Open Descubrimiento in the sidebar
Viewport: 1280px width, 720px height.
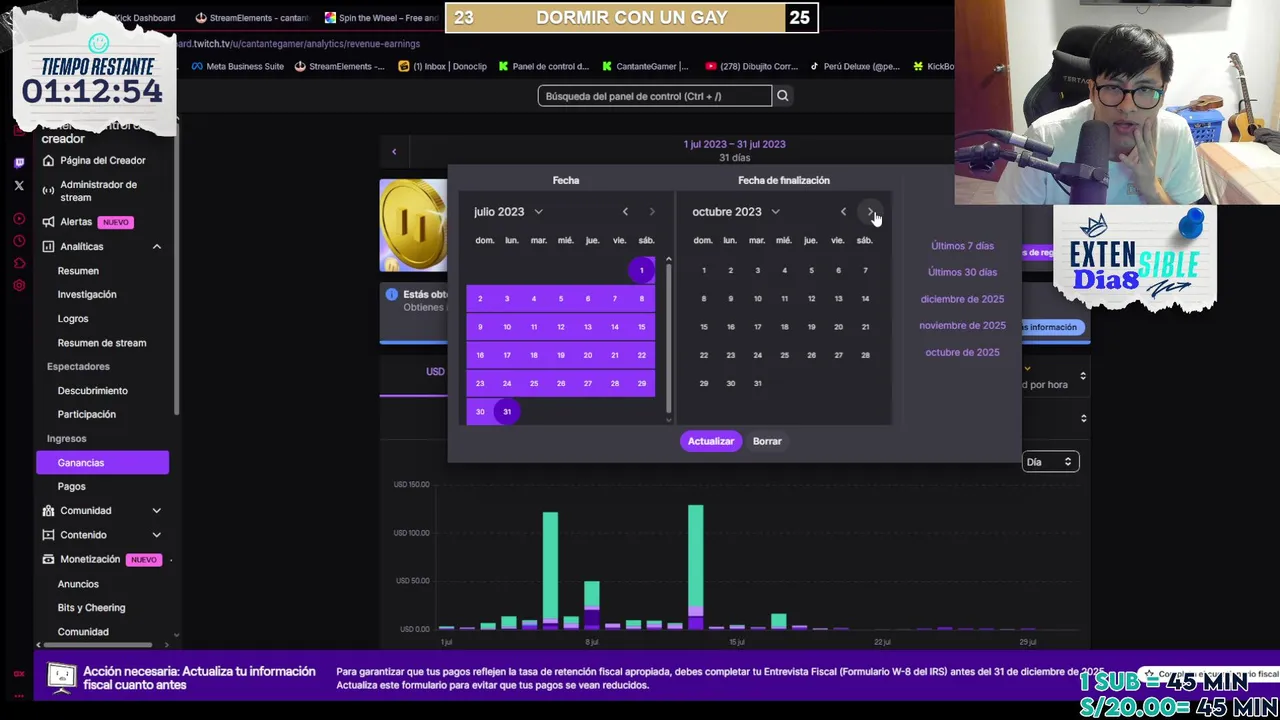point(92,391)
